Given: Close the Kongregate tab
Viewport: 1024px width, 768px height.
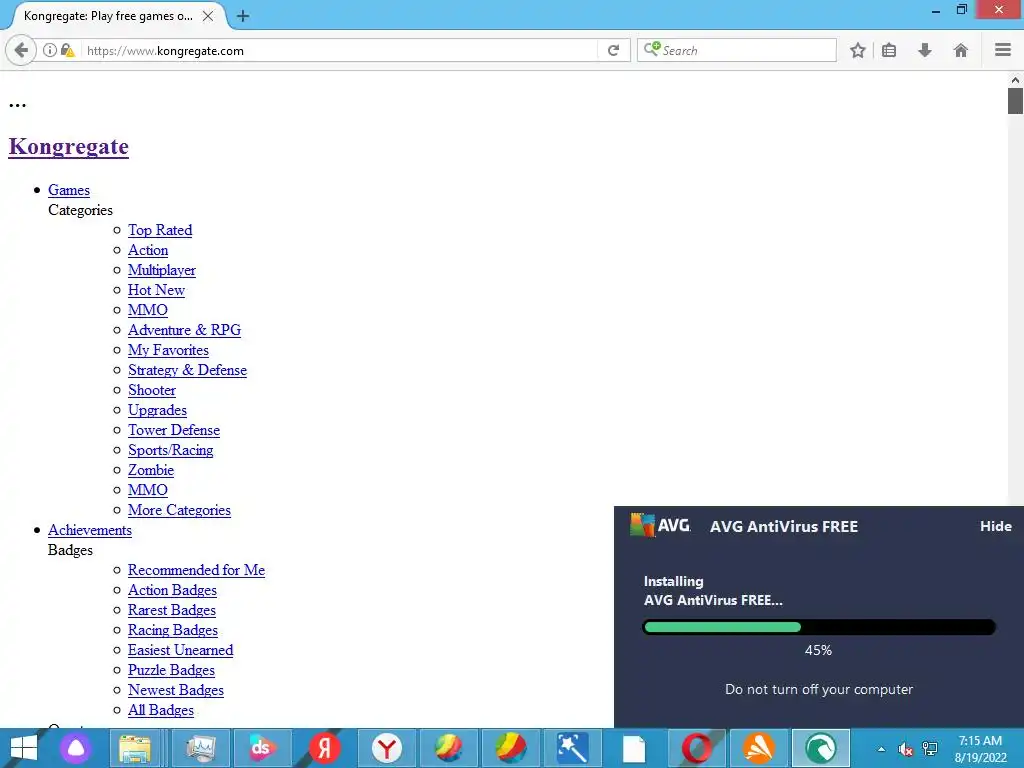Looking at the screenshot, I should 208,16.
